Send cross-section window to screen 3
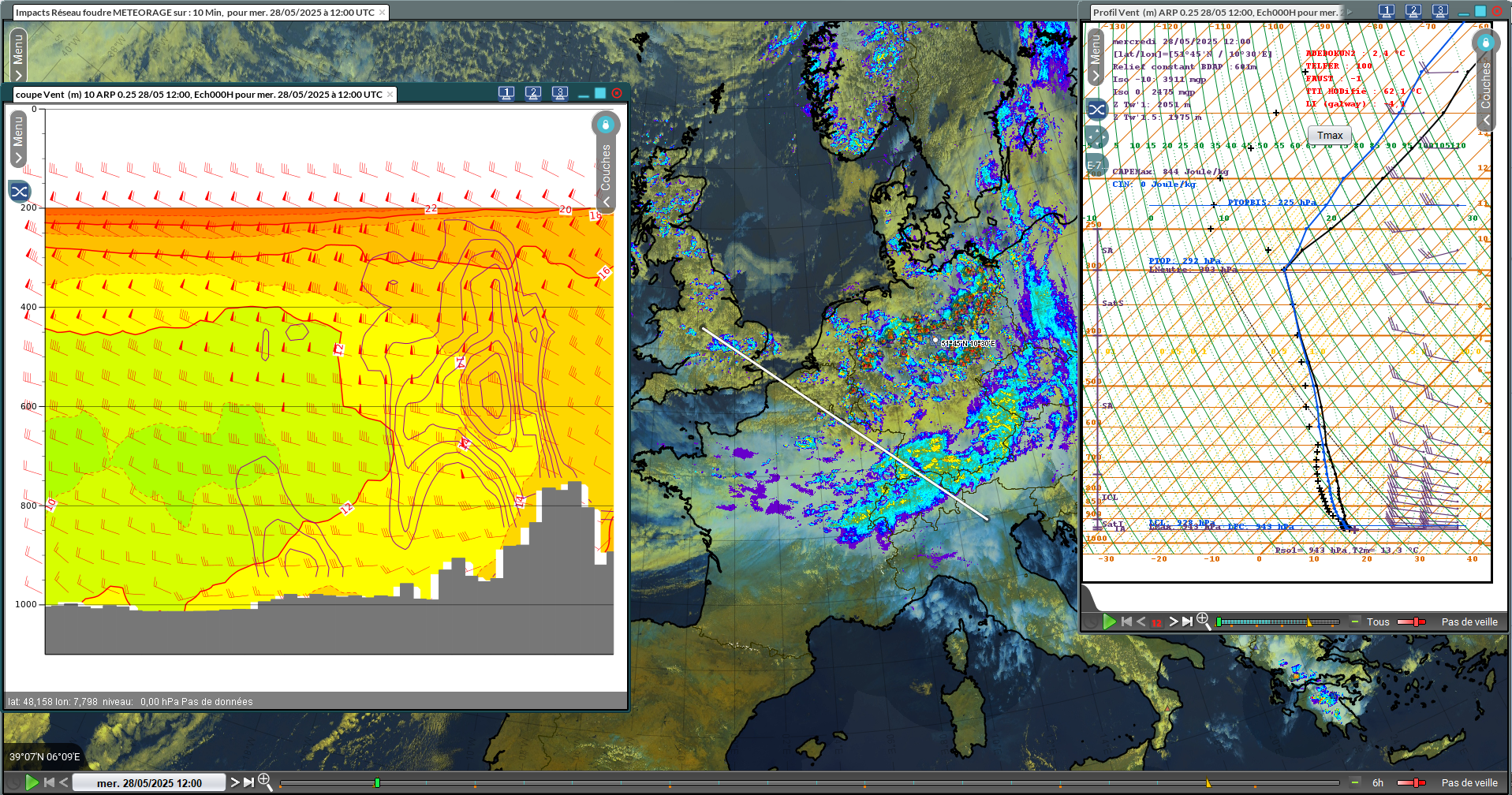The height and width of the screenshot is (795, 1512). (x=560, y=93)
